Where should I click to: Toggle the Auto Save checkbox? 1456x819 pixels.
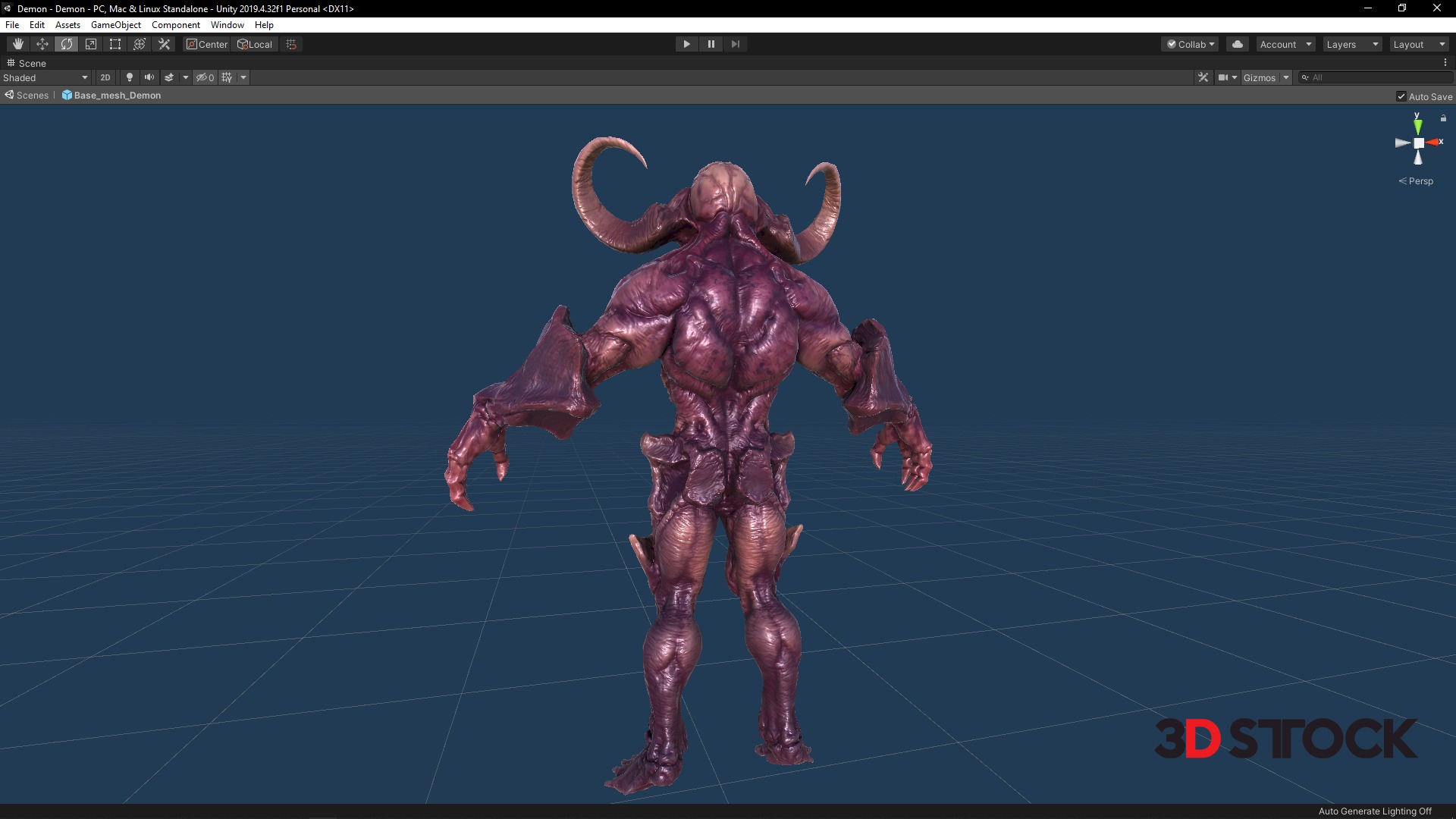[x=1401, y=96]
